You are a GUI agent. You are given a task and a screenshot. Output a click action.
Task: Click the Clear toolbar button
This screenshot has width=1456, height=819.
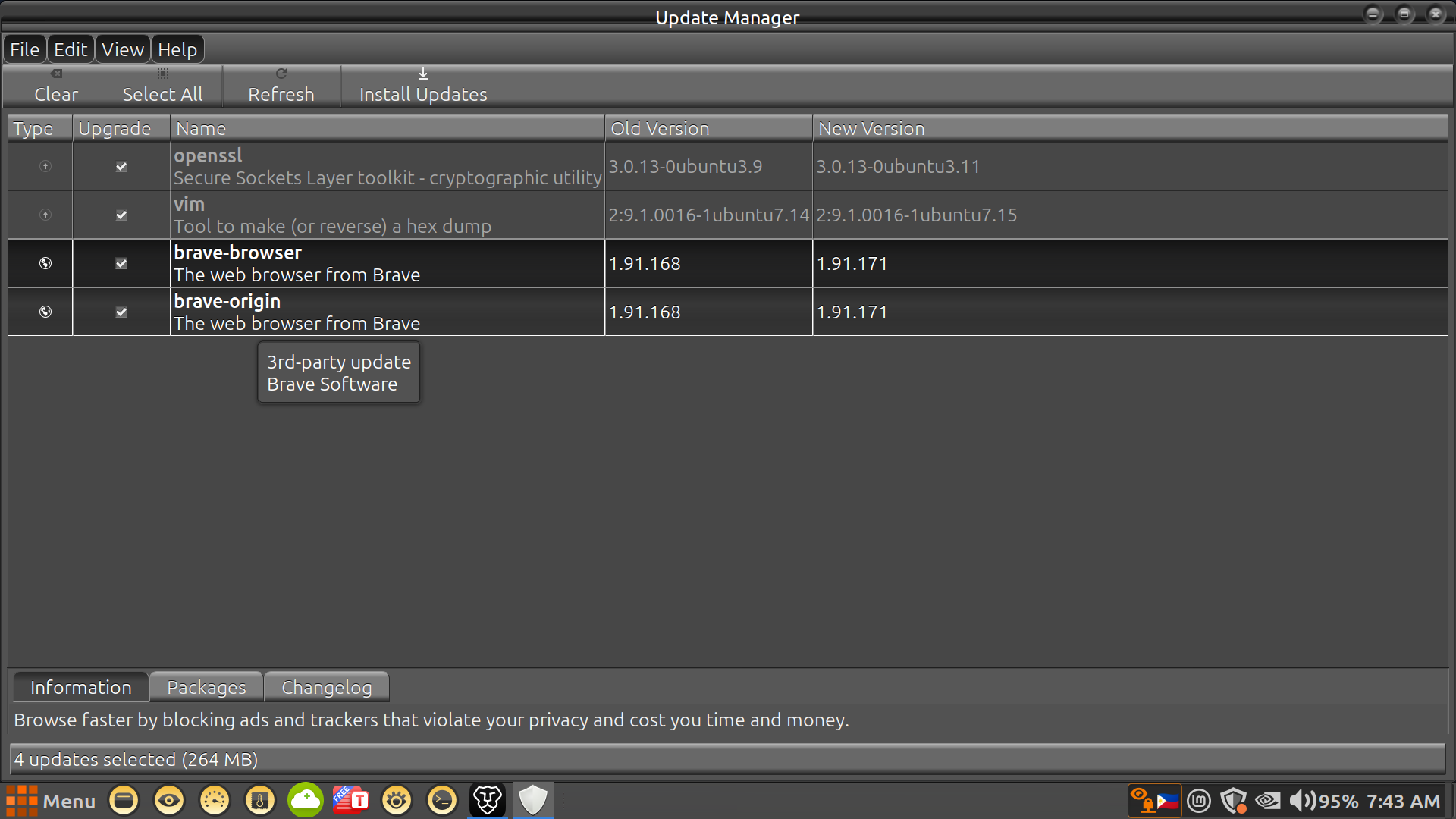(56, 86)
